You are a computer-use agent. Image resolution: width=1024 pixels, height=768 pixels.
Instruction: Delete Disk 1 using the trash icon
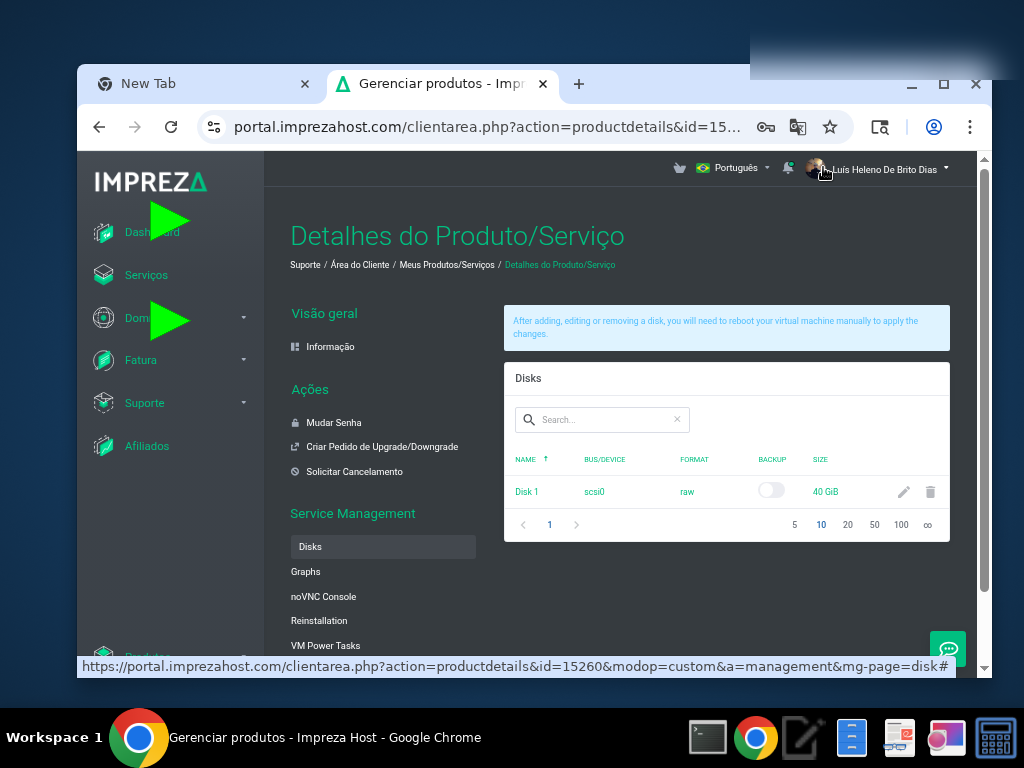[x=931, y=492]
